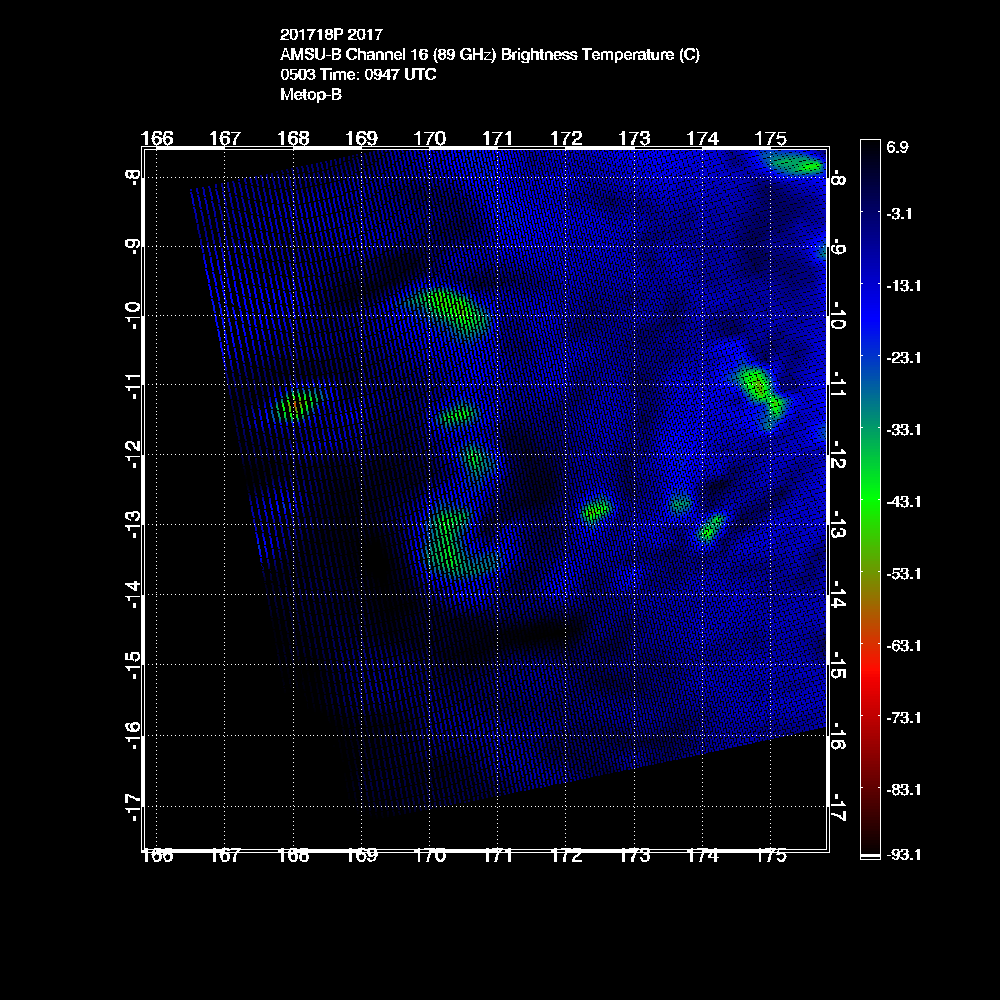Click the green patch in the top-right corner of the map
Image resolution: width=1000 pixels, height=1000 pixels.
tap(797, 164)
